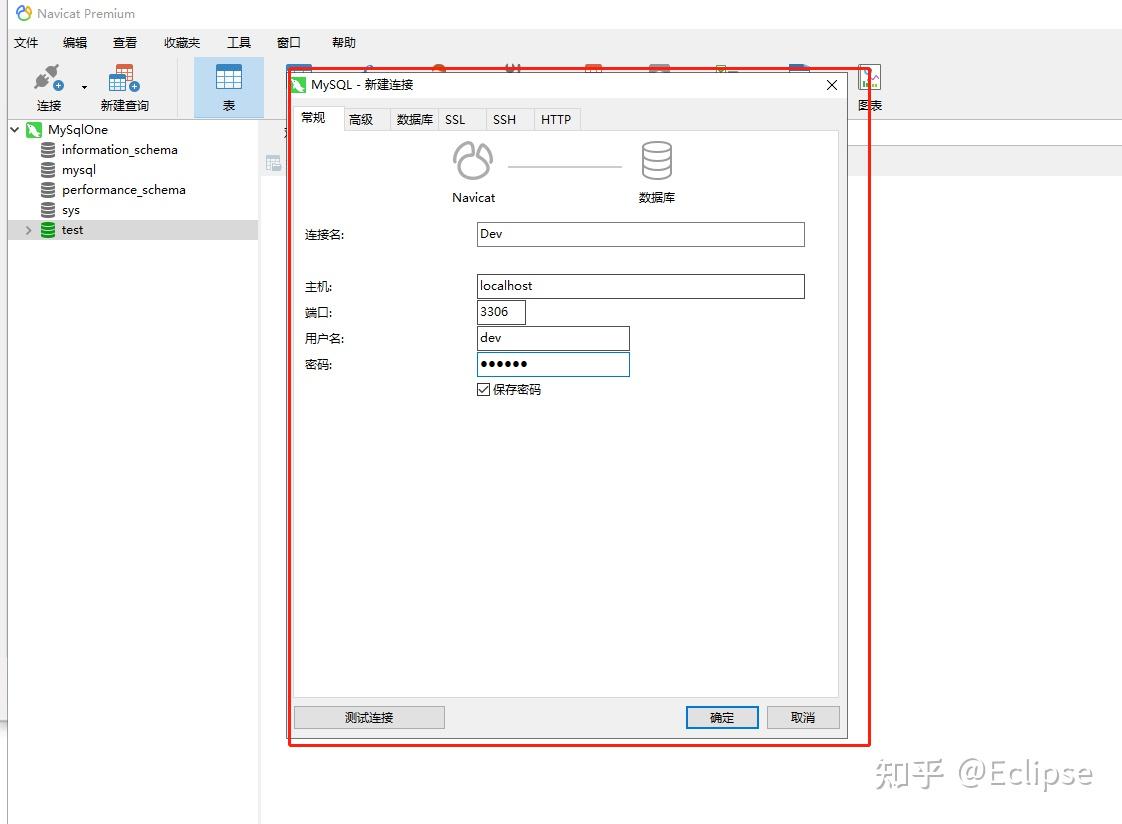
Task: Click the 确定 button
Action: point(722,717)
